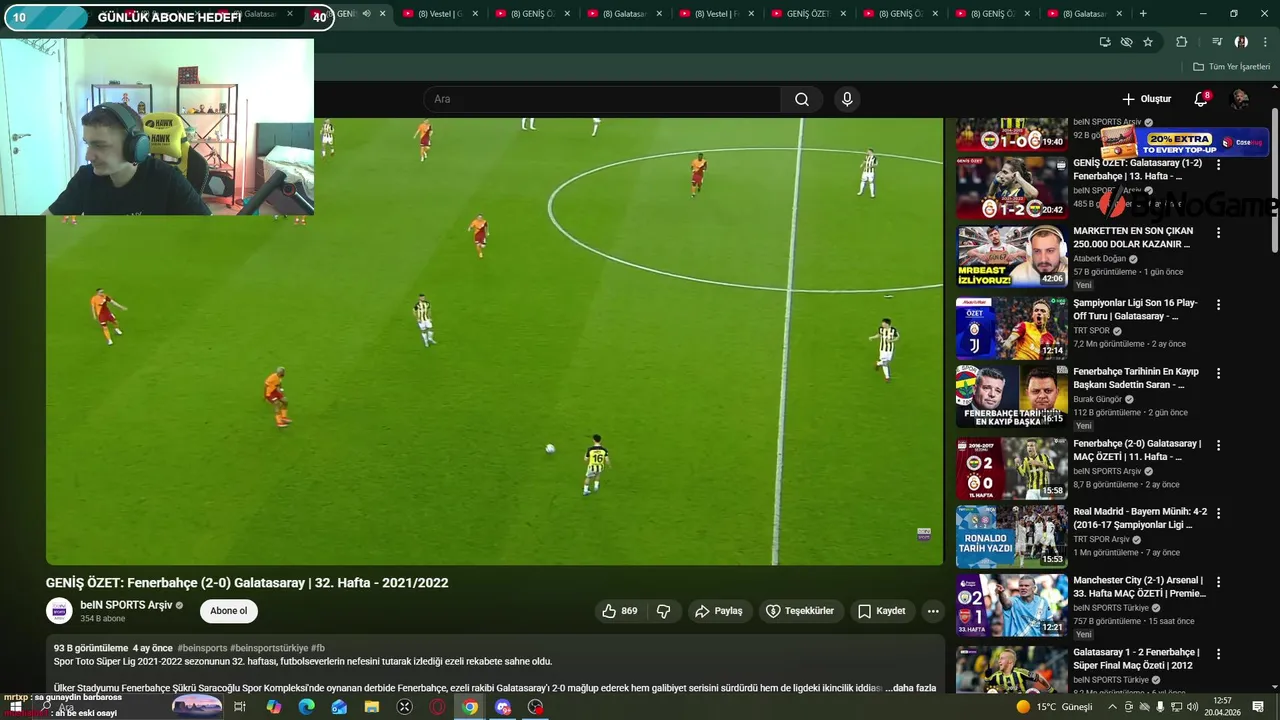Image resolution: width=1280 pixels, height=720 pixels.
Task: Open options for Manchester City (2-1) Arsenal video
Action: pos(1218,582)
